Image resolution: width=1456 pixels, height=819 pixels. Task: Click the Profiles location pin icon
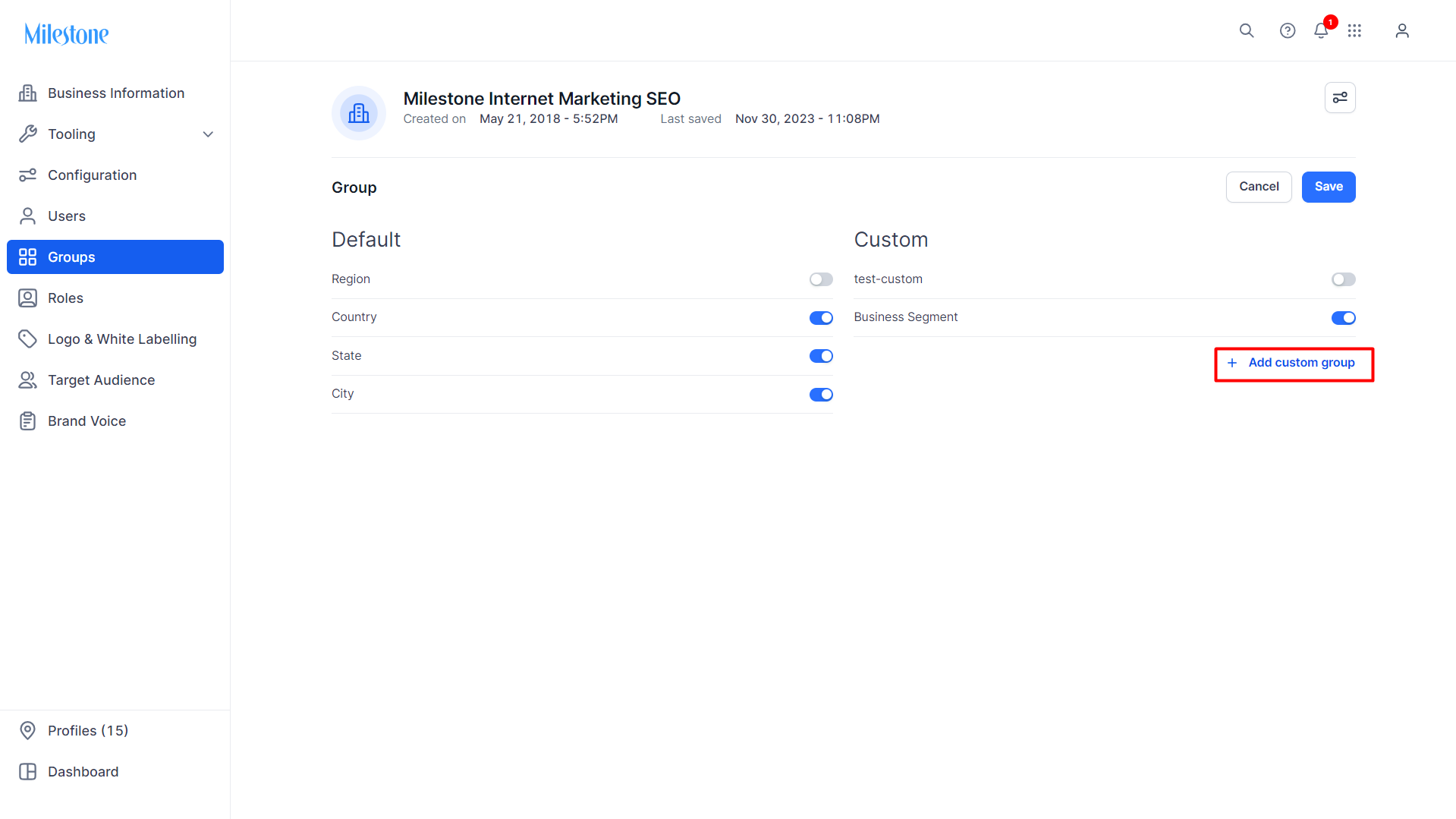tap(28, 731)
